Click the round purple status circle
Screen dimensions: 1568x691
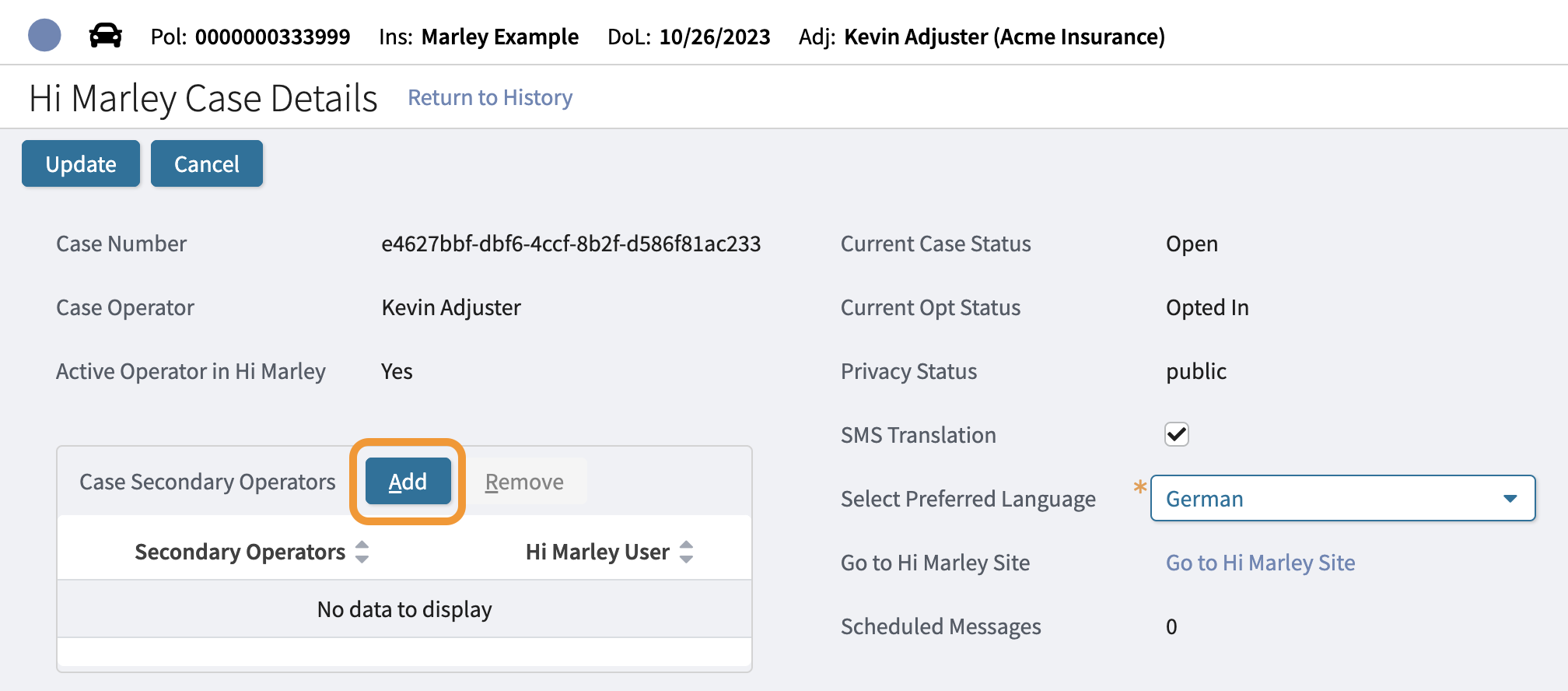point(44,35)
